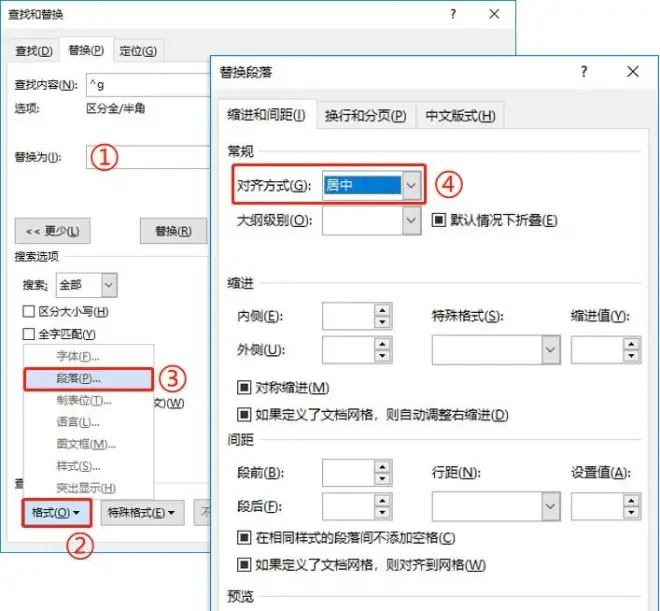Viewport: 660px width, 611px height.
Task: Open the 定位(G) tab
Action: point(138,51)
